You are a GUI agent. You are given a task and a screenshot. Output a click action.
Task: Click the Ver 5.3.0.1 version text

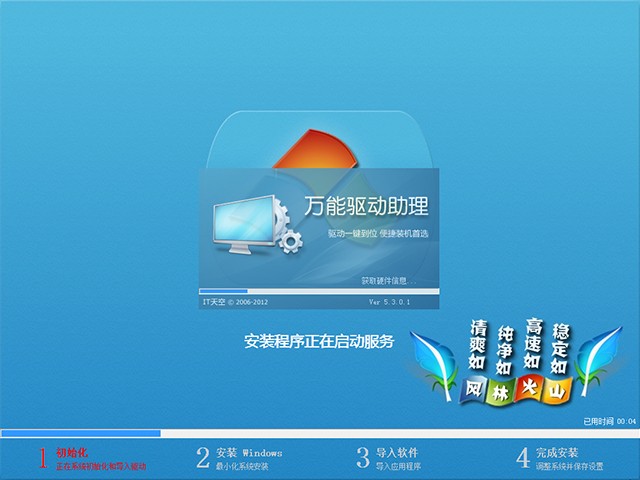389,302
